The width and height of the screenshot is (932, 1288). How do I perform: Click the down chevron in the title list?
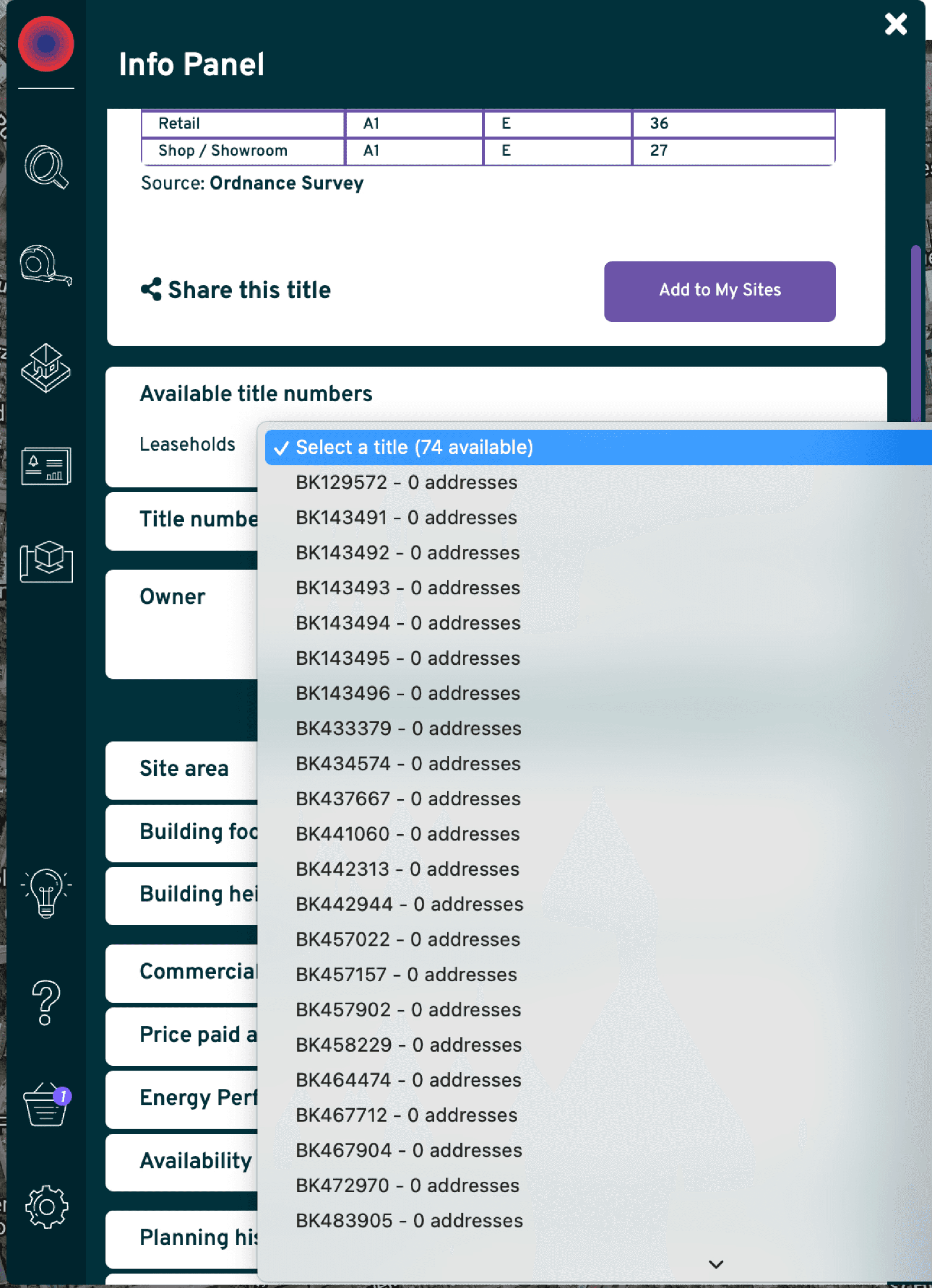716,1264
